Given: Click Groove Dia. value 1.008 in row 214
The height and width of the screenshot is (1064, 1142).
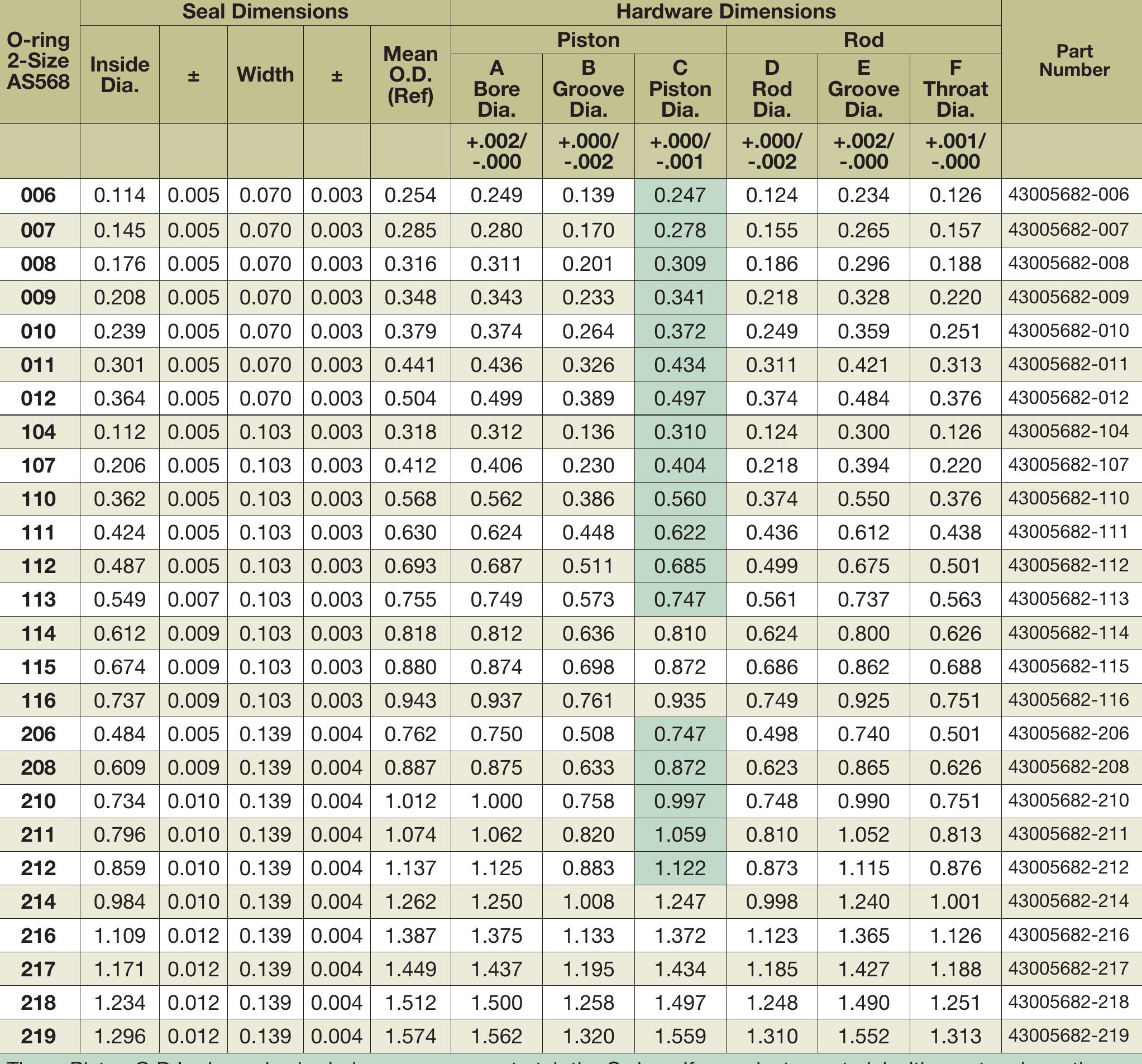Looking at the screenshot, I should click(588, 902).
